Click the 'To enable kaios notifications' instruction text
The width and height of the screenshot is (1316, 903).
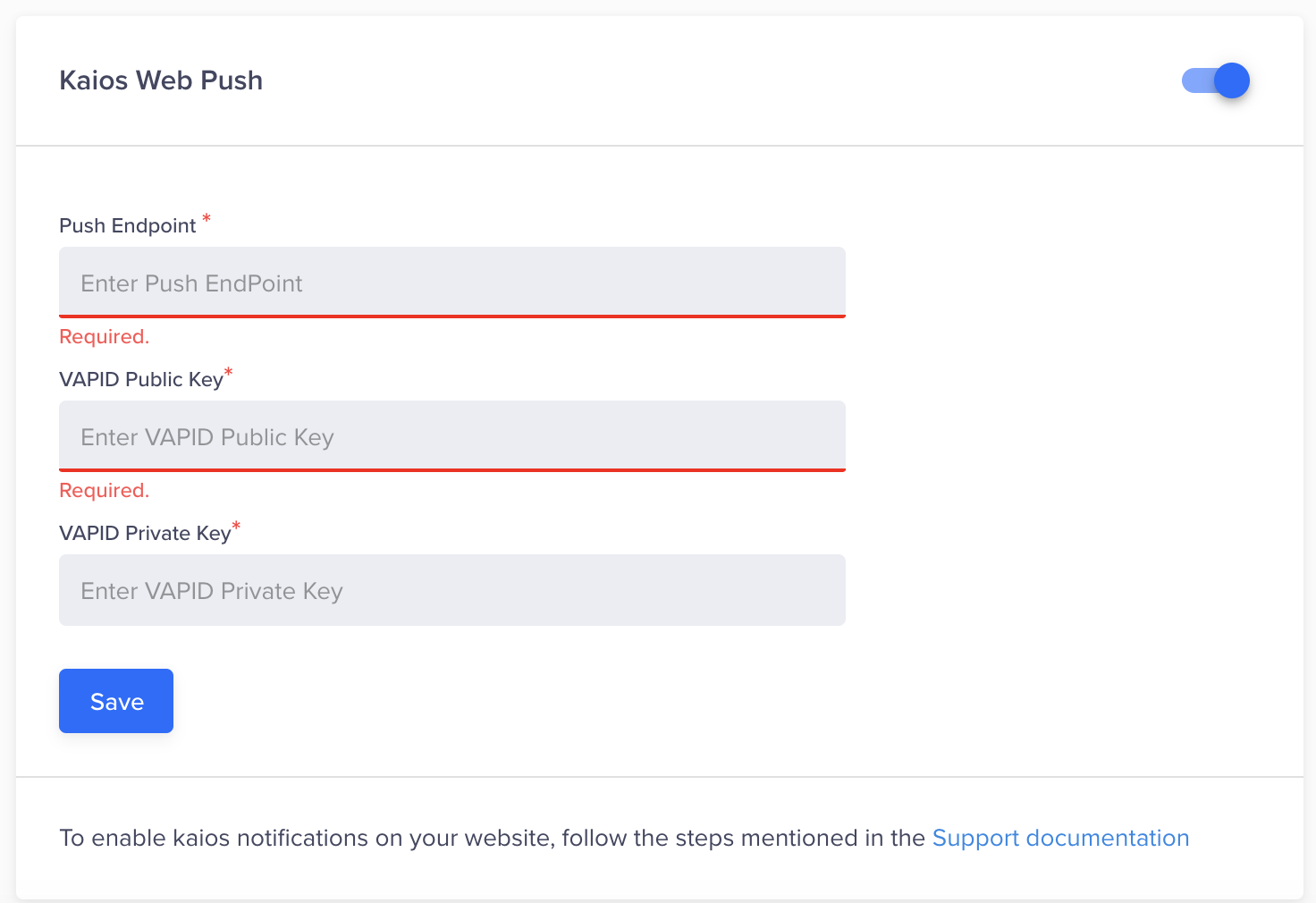click(492, 838)
